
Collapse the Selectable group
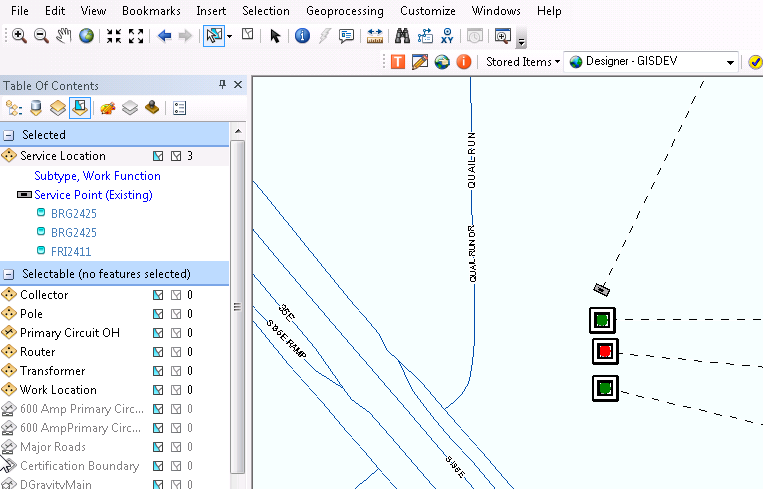pos(9,274)
